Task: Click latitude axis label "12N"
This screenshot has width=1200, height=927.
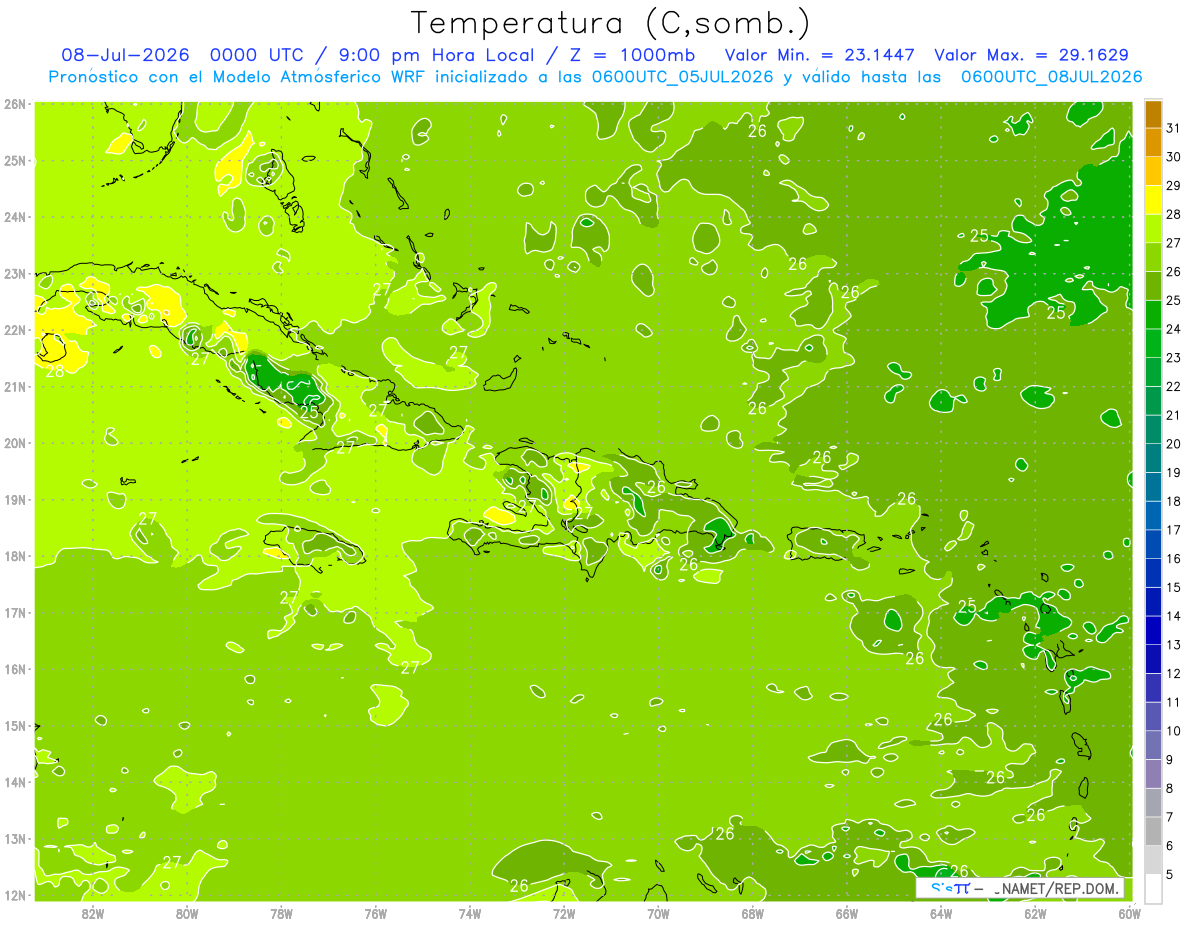Action: pos(15,895)
